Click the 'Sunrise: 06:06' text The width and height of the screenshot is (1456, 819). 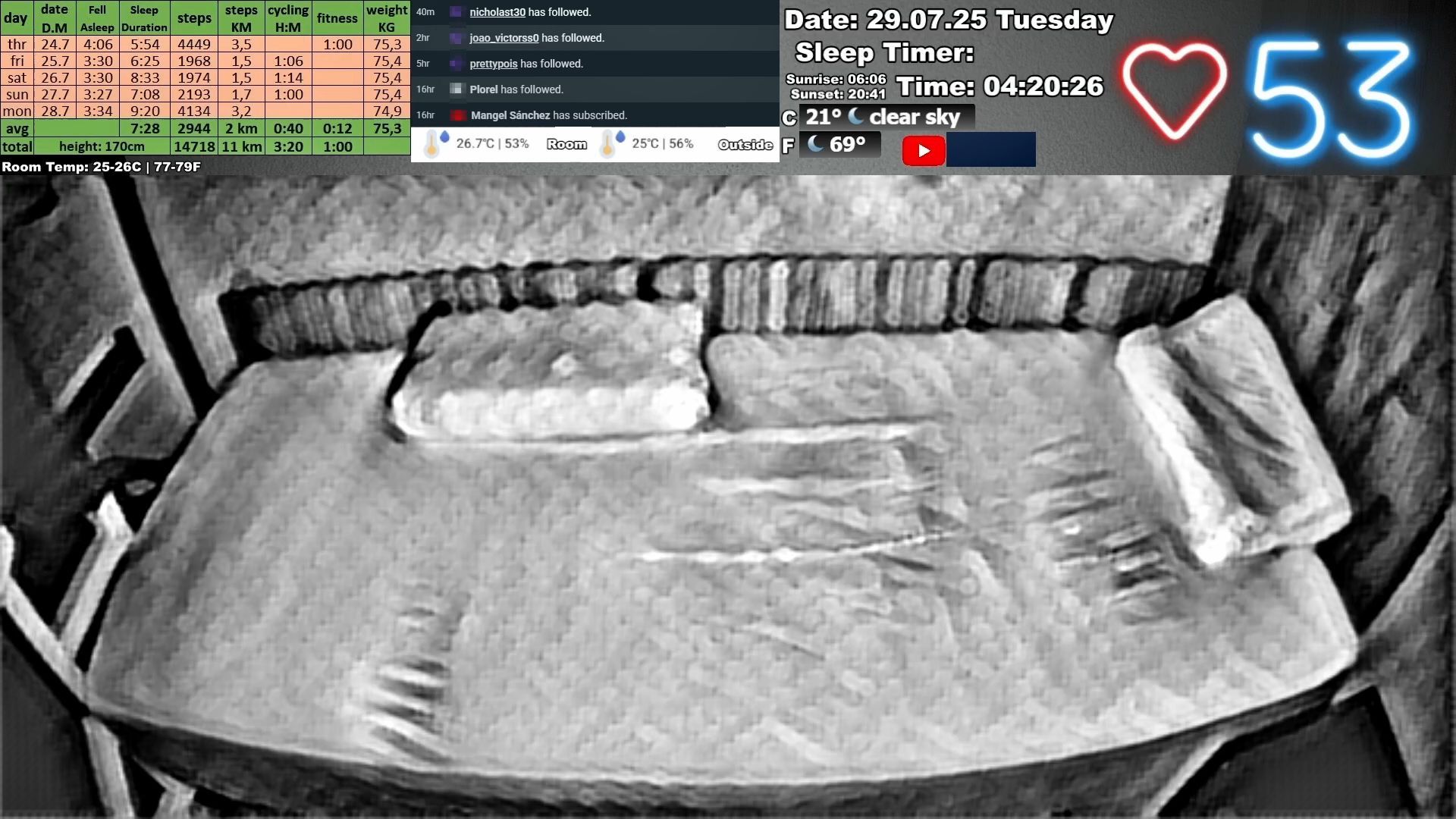point(836,79)
